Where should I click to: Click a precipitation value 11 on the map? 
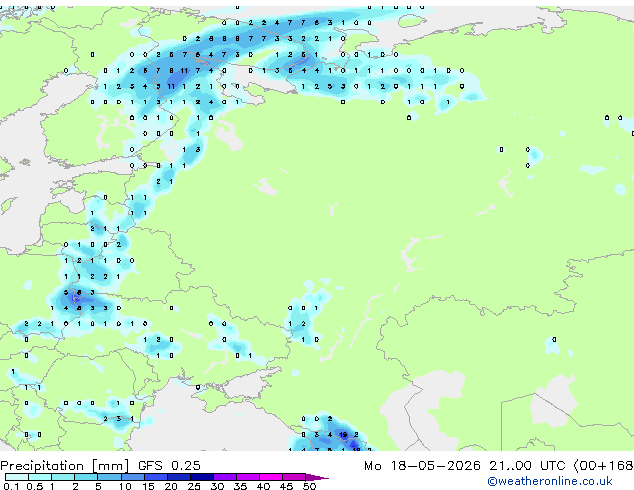(x=184, y=70)
